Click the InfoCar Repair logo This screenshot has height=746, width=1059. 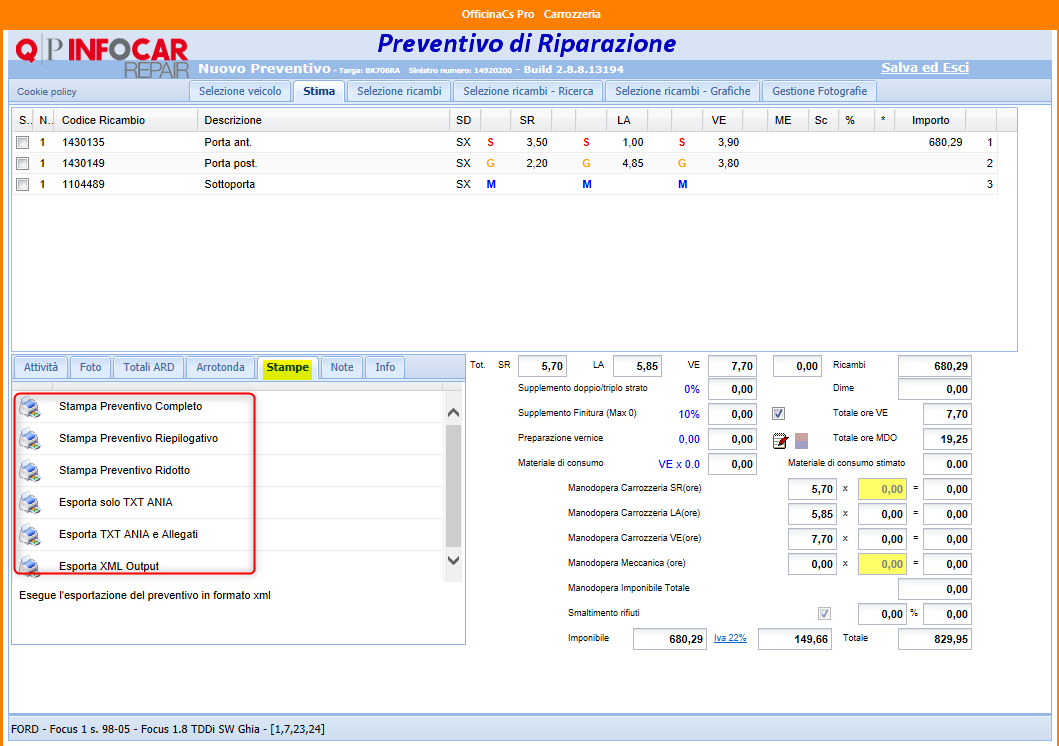pos(102,57)
